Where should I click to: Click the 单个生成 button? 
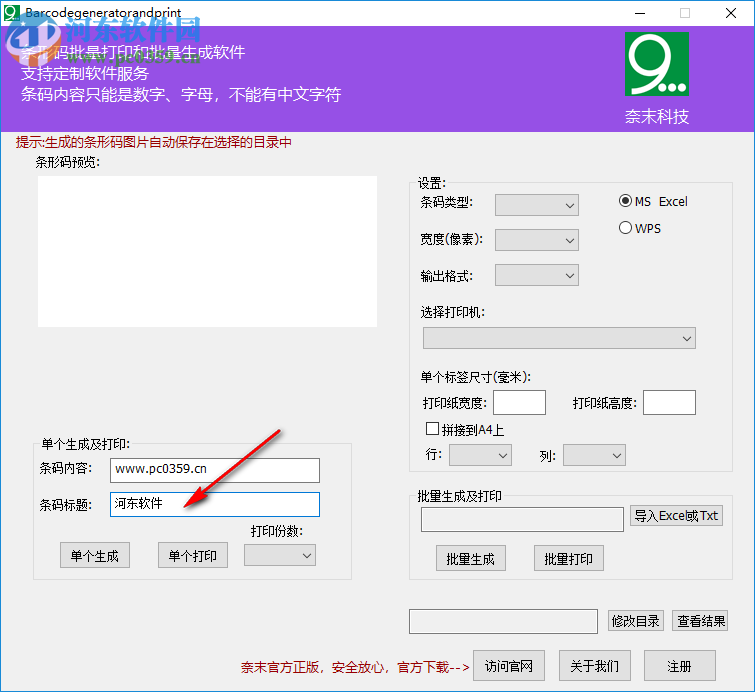click(x=95, y=556)
